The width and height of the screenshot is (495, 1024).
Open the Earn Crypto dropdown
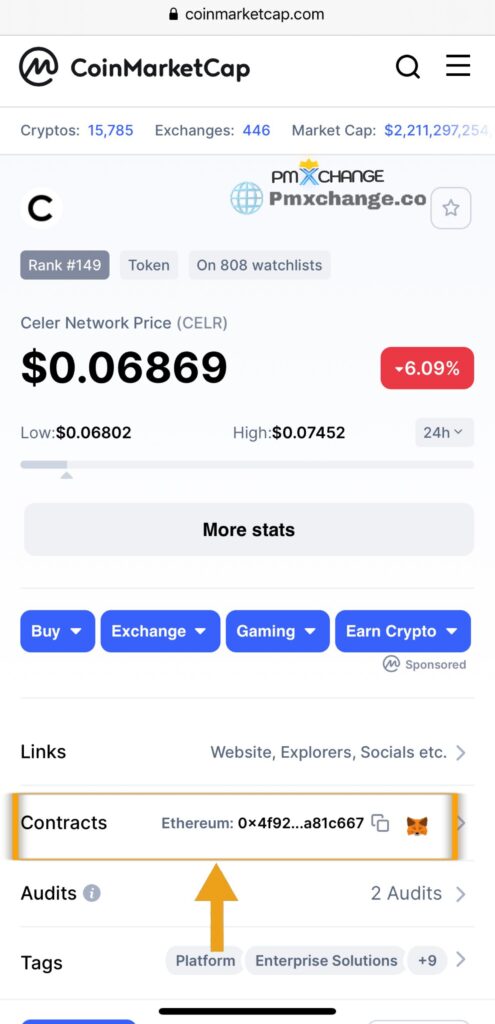click(x=403, y=631)
